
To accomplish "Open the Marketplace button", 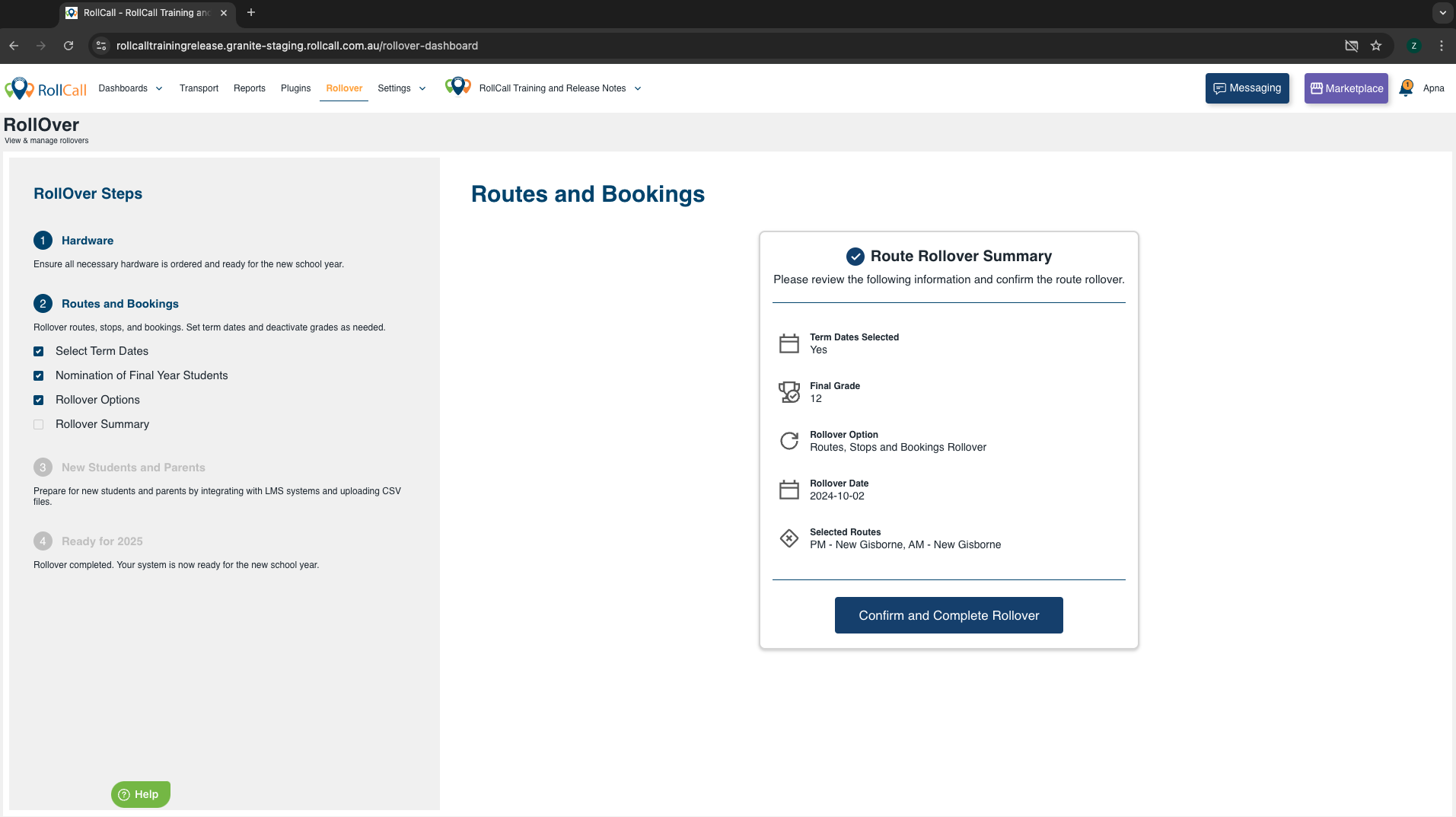I will coord(1346,88).
